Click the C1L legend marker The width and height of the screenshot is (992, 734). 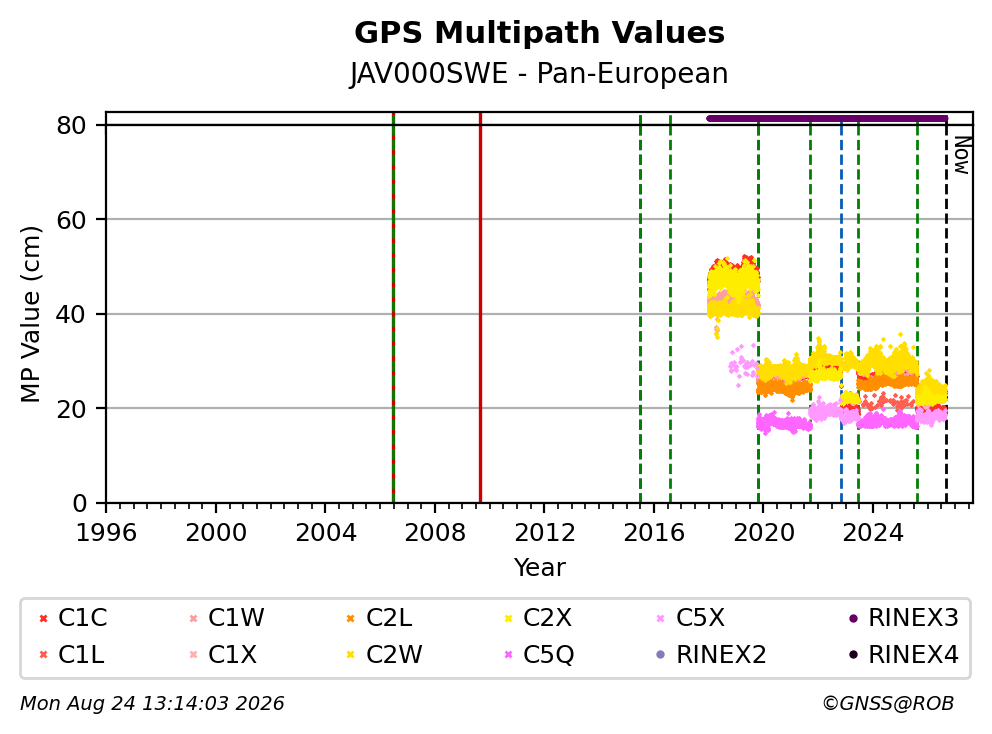[43, 655]
